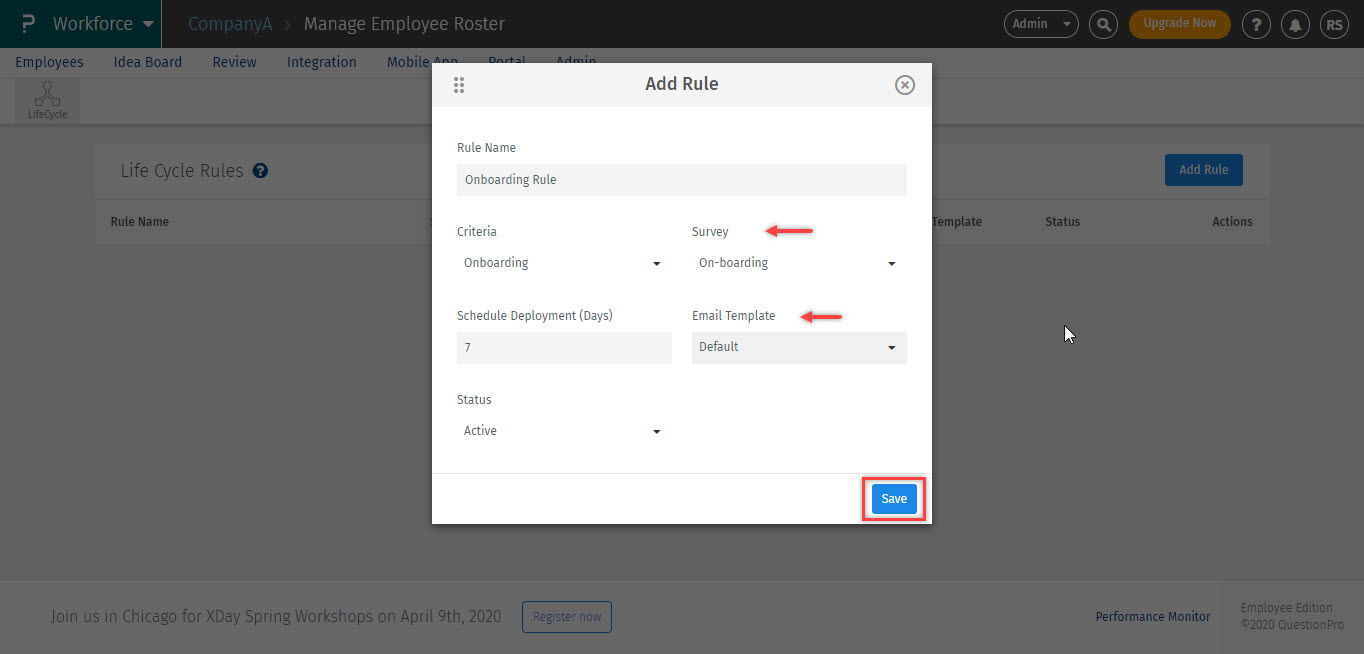Viewport: 1364px width, 654px height.
Task: Expand the Email Template dropdown
Action: tap(798, 347)
